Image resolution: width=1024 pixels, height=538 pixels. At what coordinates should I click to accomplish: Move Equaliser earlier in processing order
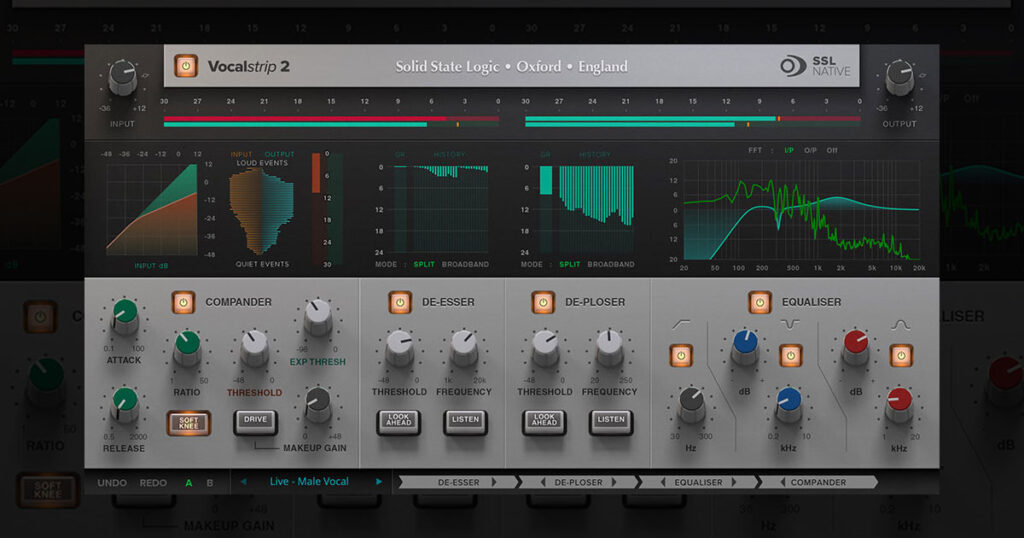[x=663, y=483]
